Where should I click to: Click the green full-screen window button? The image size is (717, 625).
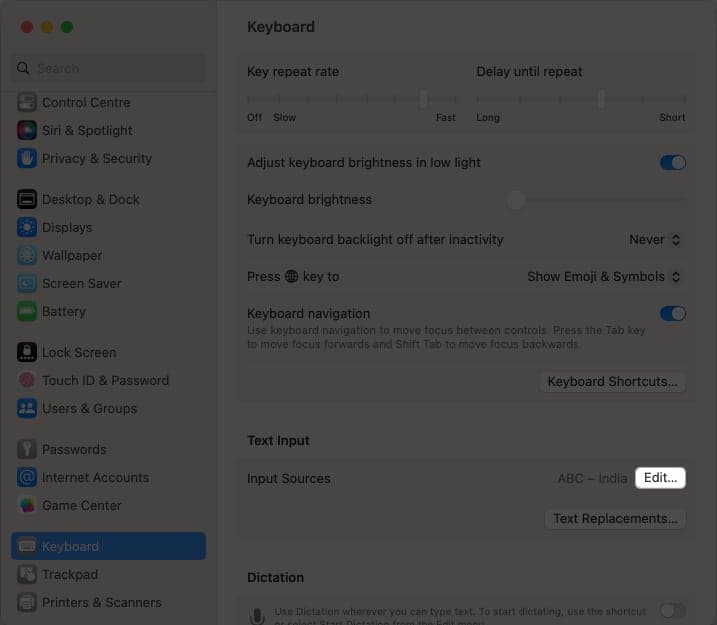coord(67,27)
